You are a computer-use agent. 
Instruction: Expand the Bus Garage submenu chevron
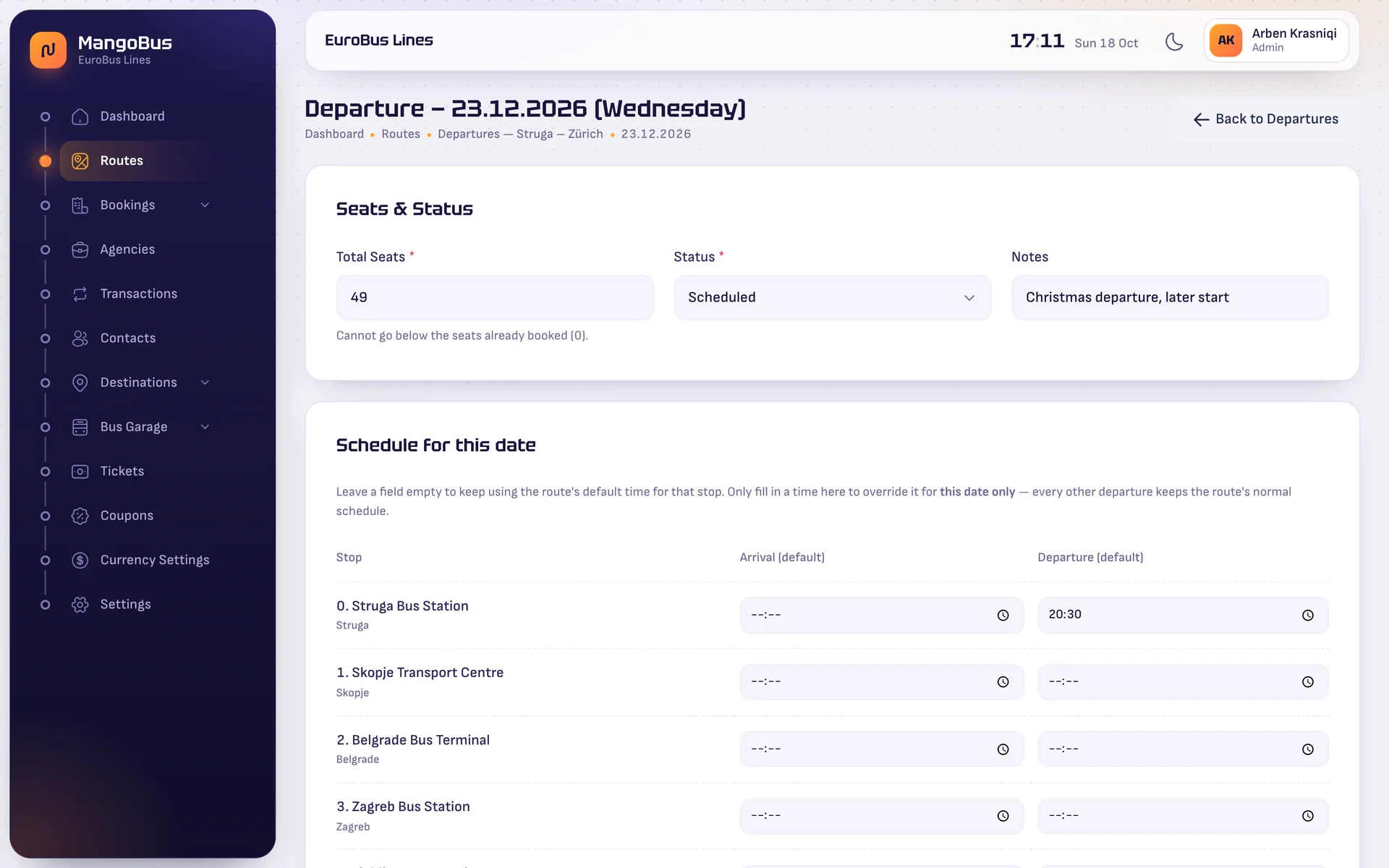pos(205,427)
